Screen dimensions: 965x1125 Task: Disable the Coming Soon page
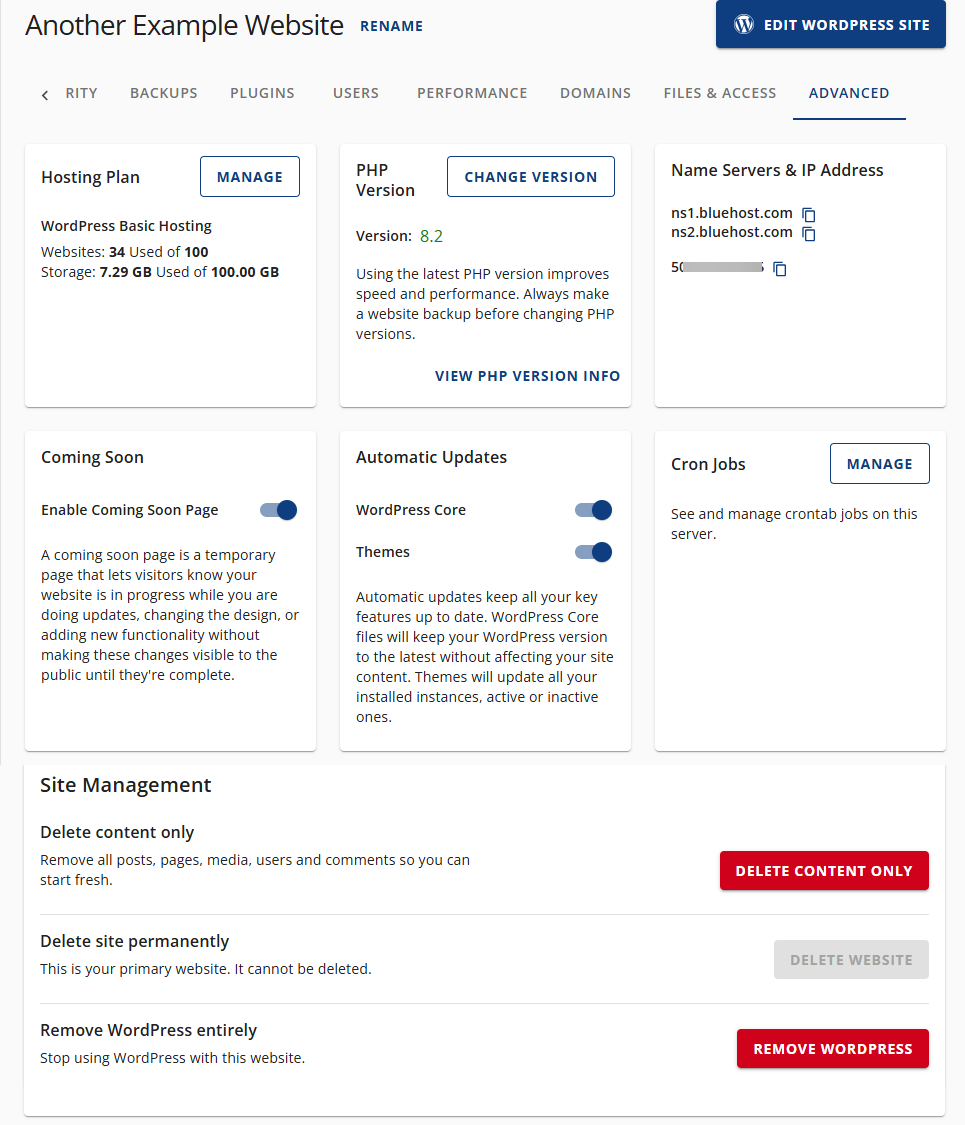[277, 510]
